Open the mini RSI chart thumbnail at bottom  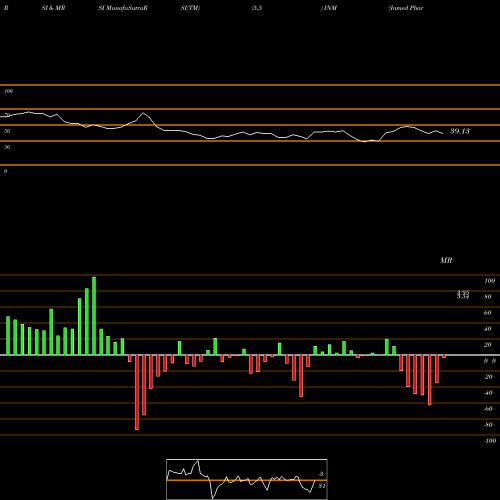click(247, 479)
